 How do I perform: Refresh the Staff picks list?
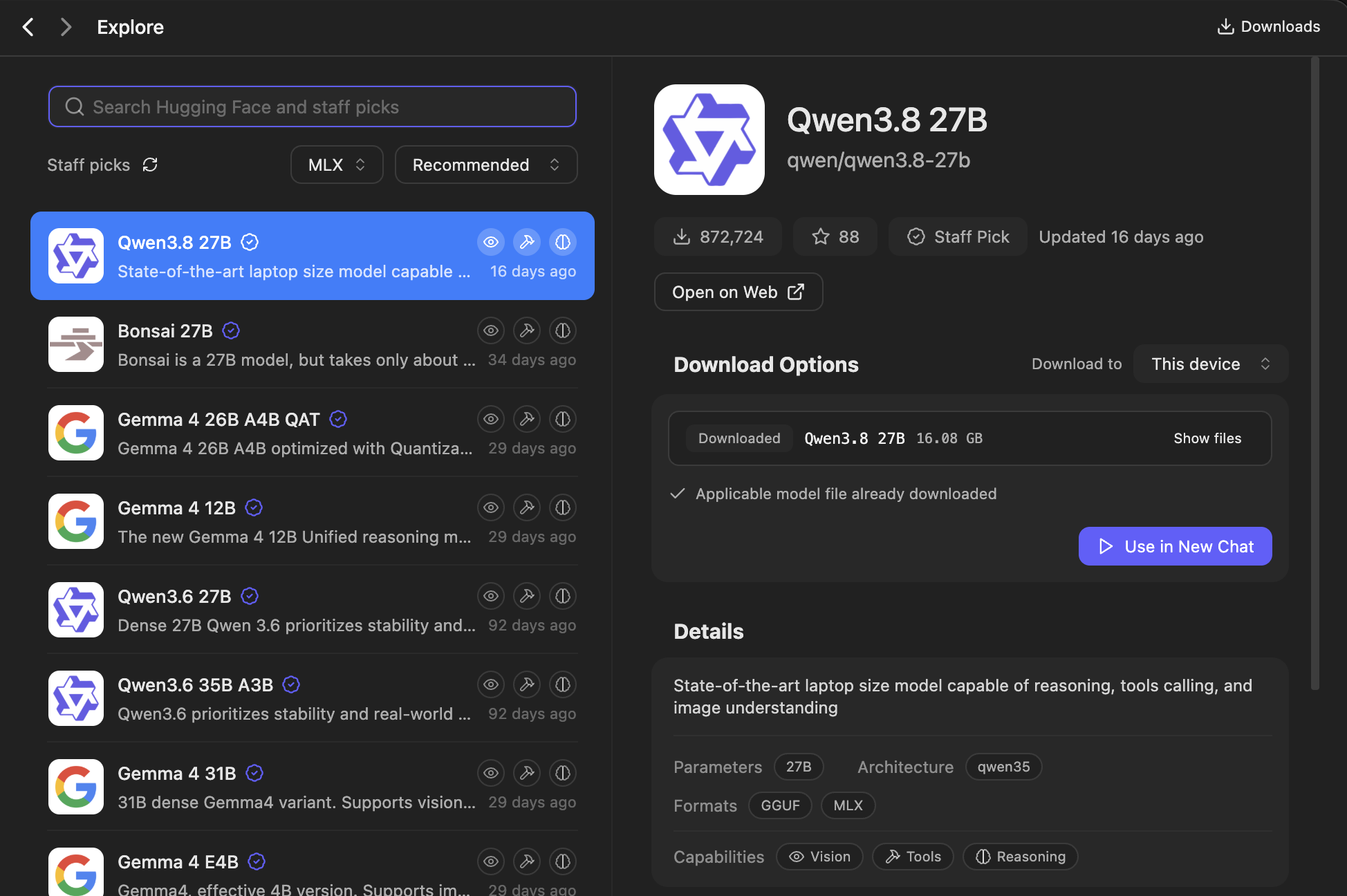(150, 165)
